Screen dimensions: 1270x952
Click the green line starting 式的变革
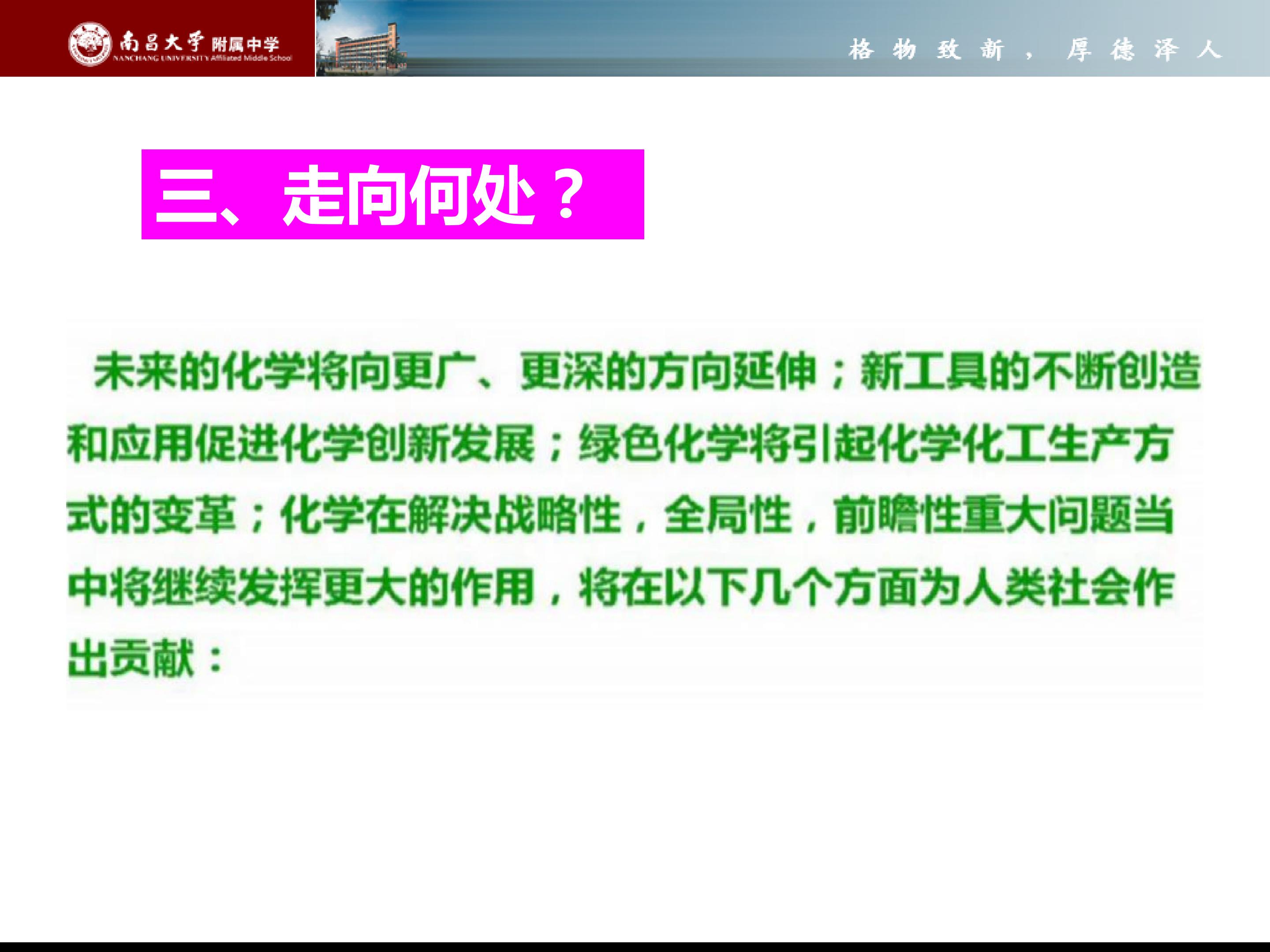click(620, 515)
